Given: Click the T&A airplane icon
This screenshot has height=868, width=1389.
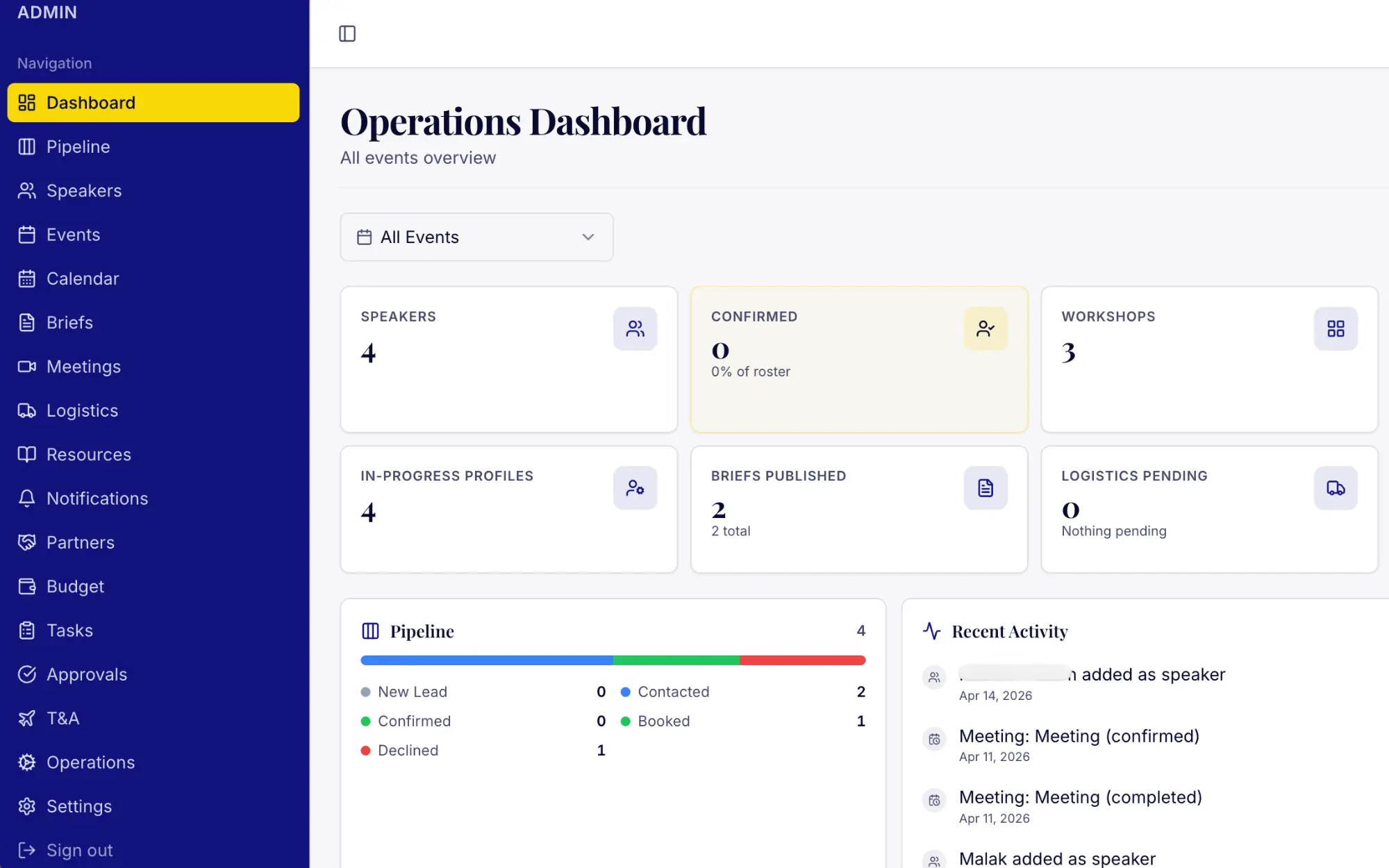Looking at the screenshot, I should (26, 718).
